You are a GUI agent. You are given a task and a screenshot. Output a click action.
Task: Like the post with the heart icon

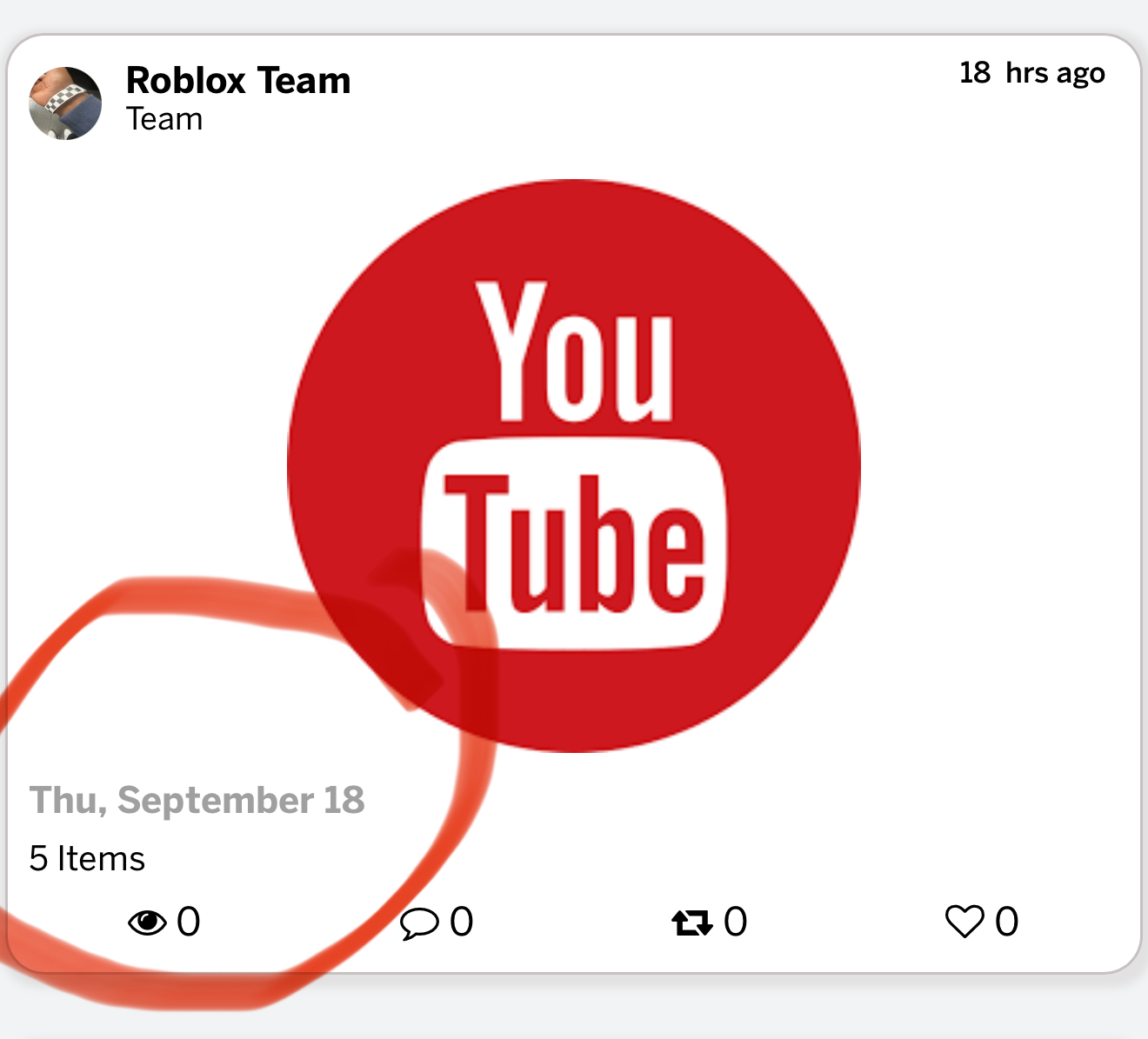click(964, 922)
